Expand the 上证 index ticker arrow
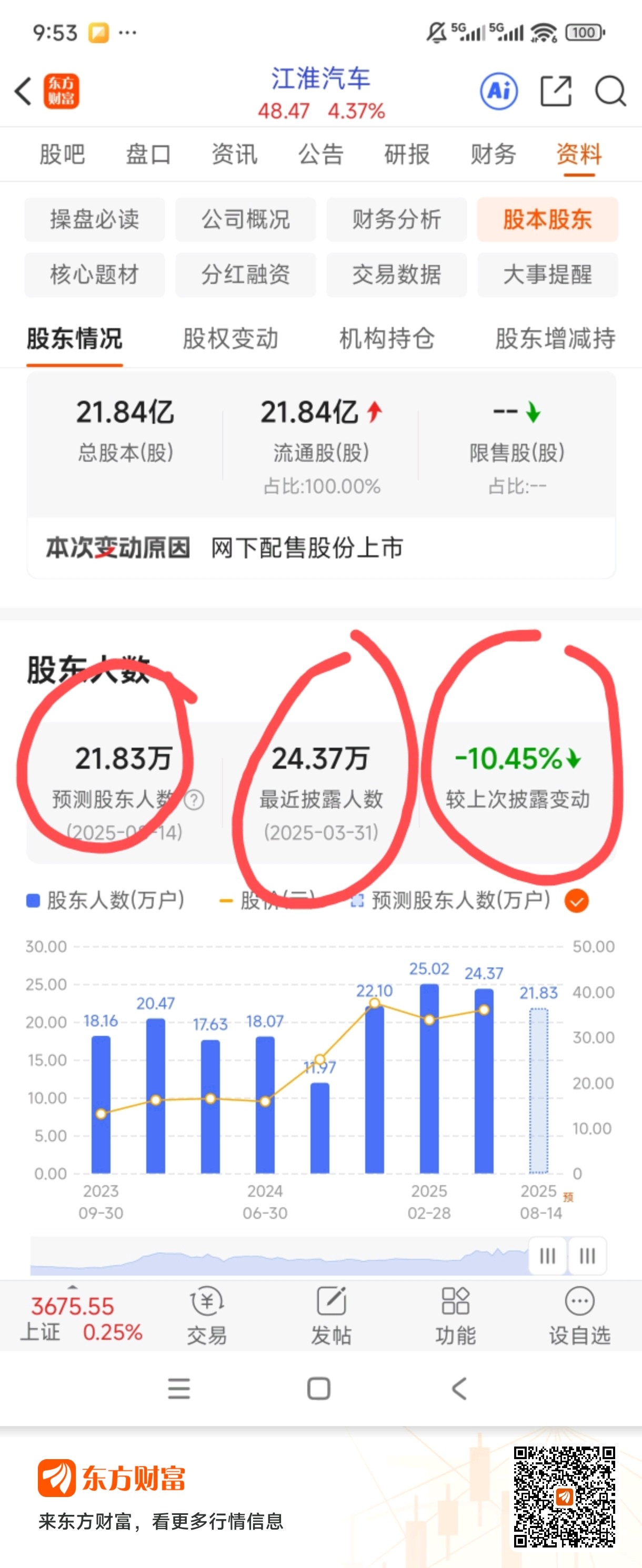This screenshot has height=1568, width=642. pyautogui.click(x=73, y=1287)
